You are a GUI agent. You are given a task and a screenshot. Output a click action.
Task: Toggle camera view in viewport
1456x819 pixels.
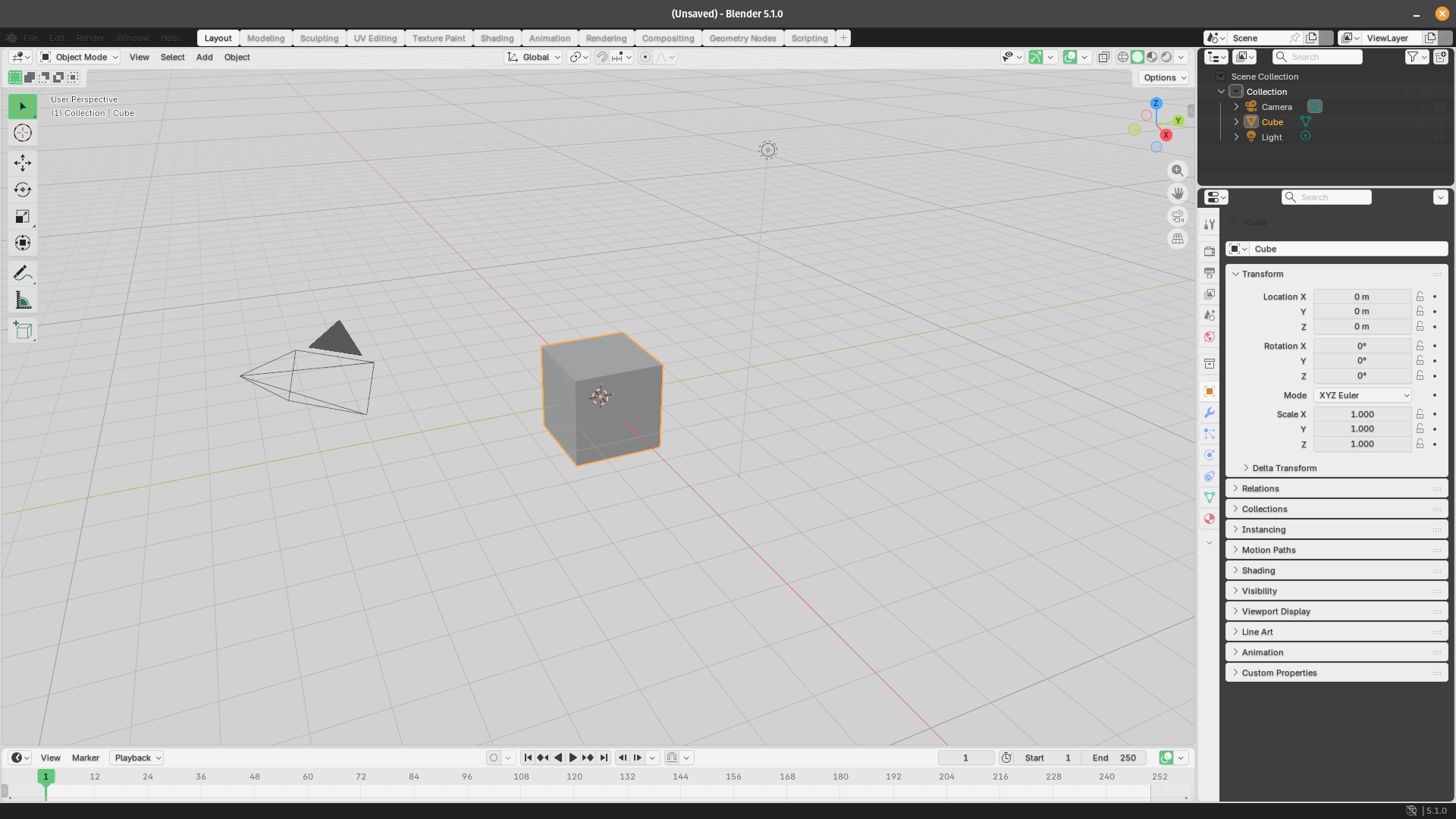point(1177,216)
